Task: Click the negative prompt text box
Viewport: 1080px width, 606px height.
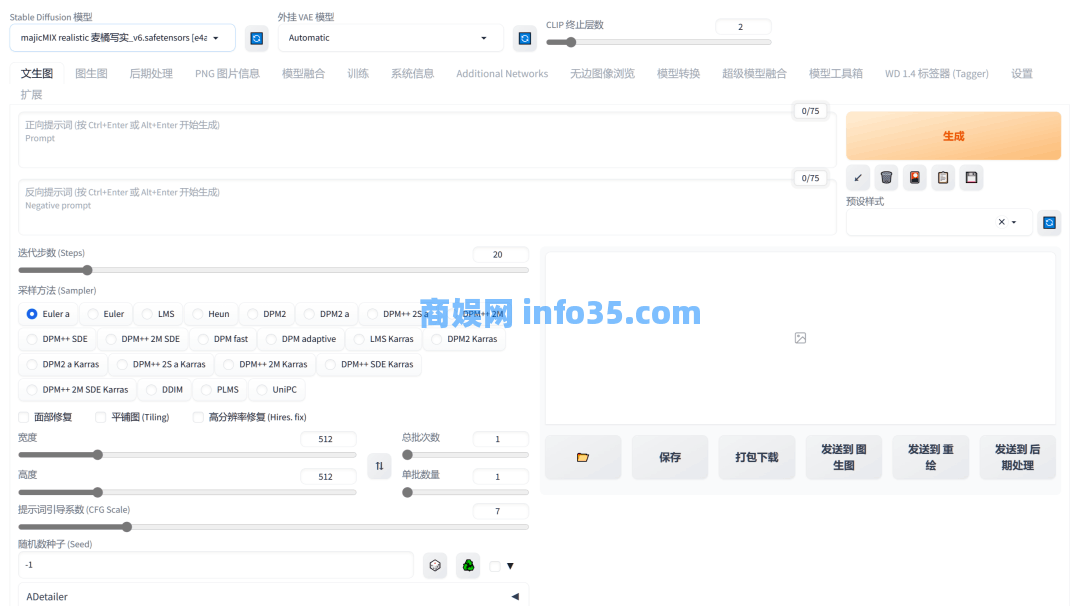Action: (427, 207)
